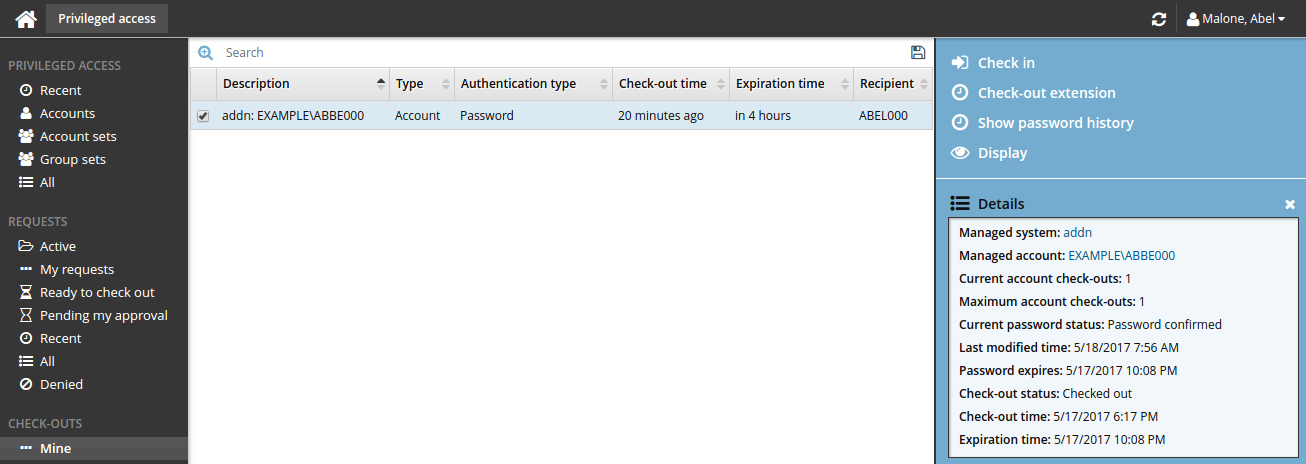The height and width of the screenshot is (464, 1306).
Task: Click the refresh icon in top bar
Action: (x=1159, y=19)
